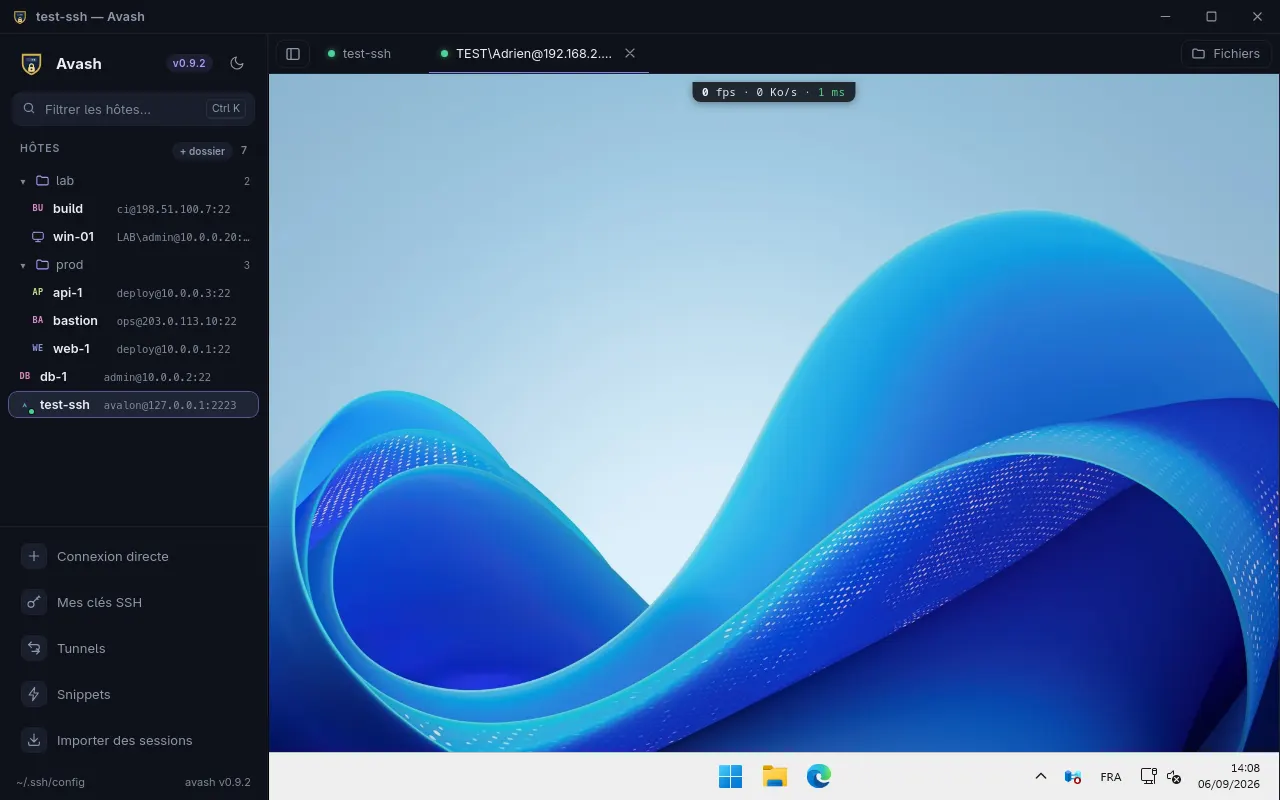This screenshot has height=800, width=1280.
Task: Open Importer des sessions
Action: 134,740
